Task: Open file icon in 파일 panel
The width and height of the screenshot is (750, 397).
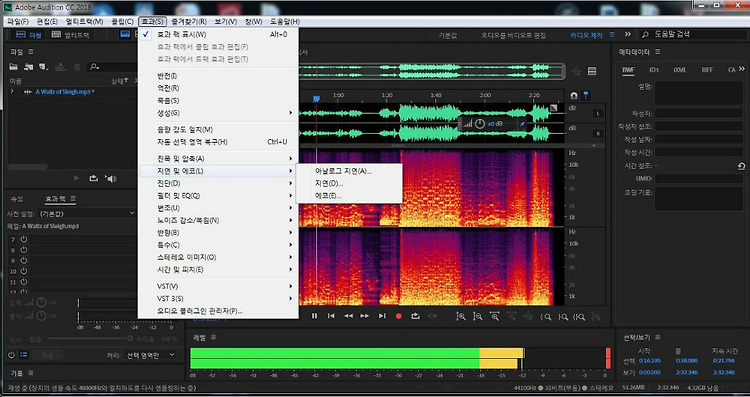Action: pos(14,67)
